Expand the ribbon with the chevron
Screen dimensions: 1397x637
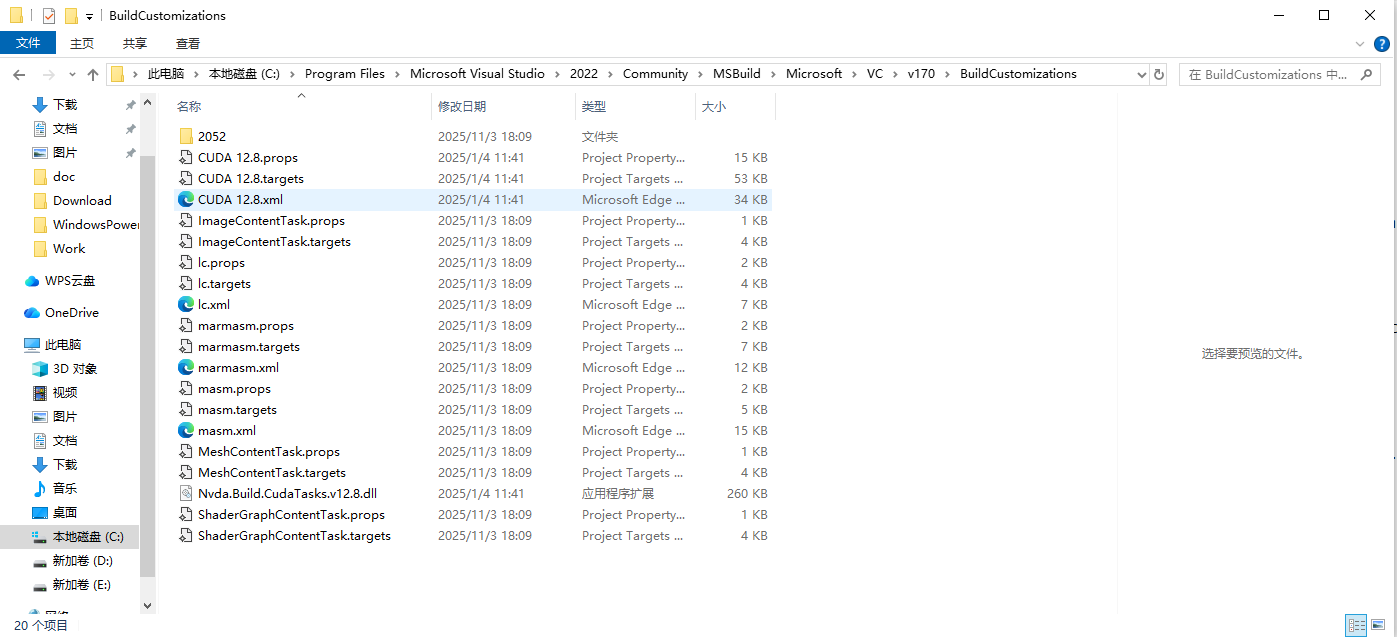click(x=1359, y=44)
